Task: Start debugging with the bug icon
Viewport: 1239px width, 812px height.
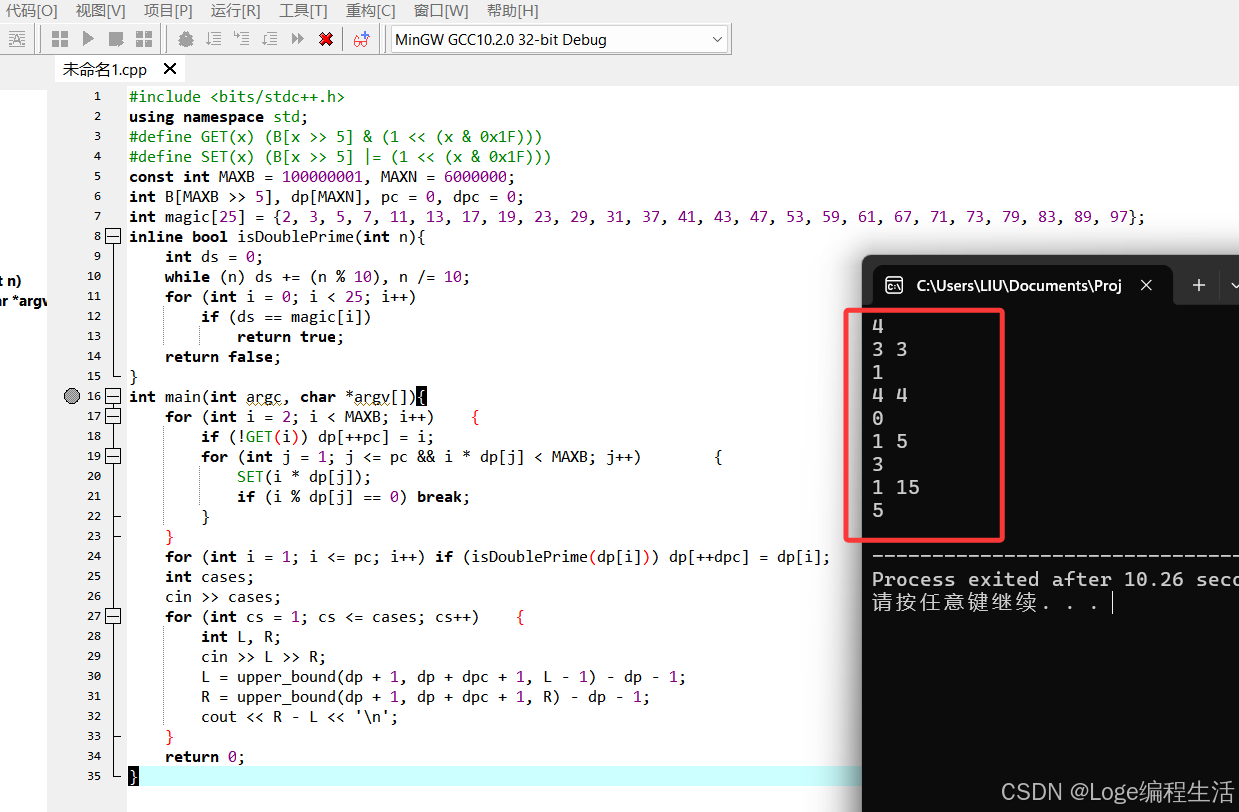Action: click(186, 39)
